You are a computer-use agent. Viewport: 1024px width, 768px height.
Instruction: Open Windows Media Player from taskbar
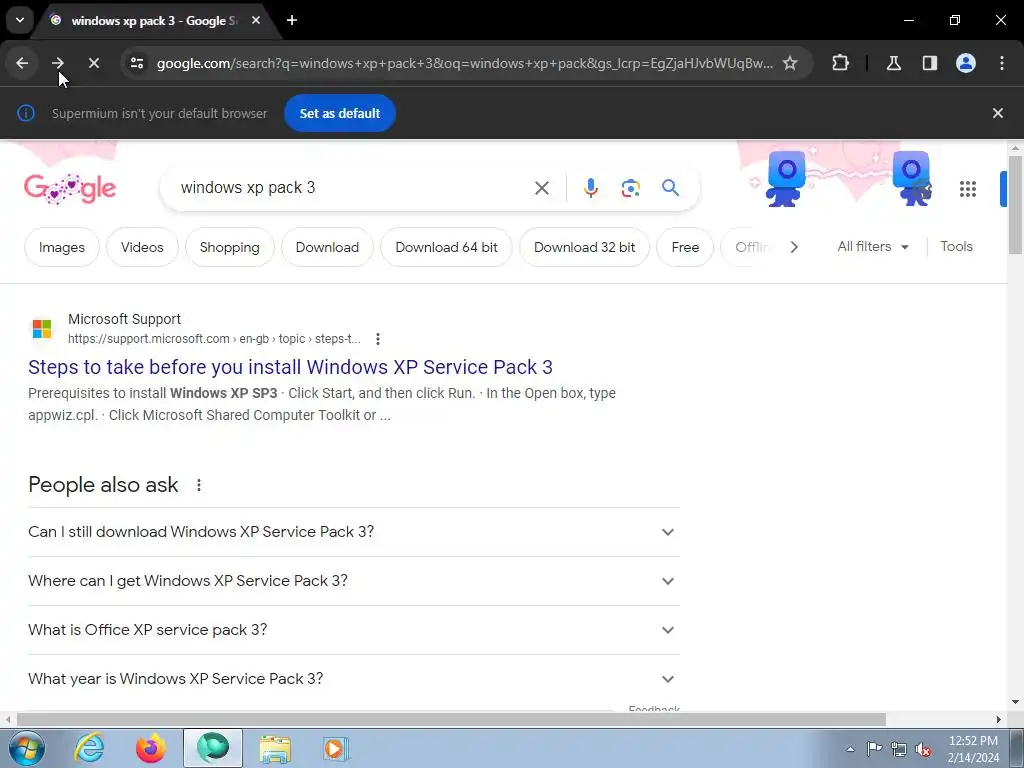click(x=336, y=748)
